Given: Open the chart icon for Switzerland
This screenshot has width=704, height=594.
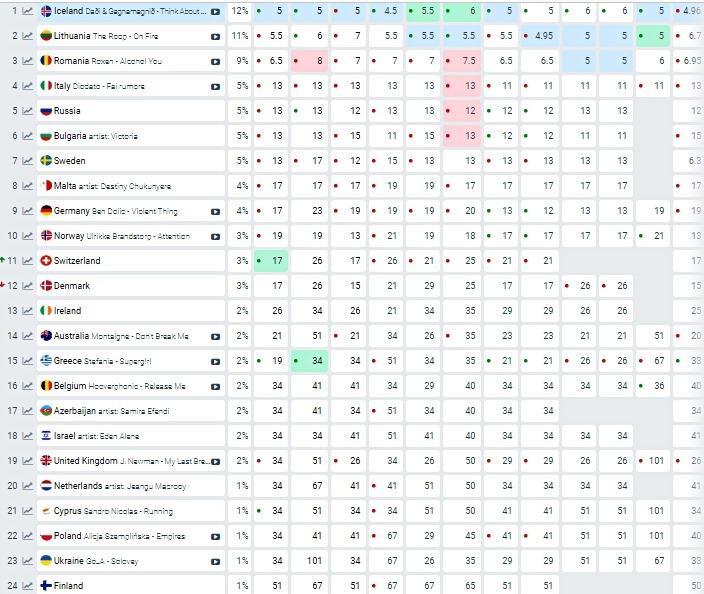Looking at the screenshot, I should click(x=28, y=261).
